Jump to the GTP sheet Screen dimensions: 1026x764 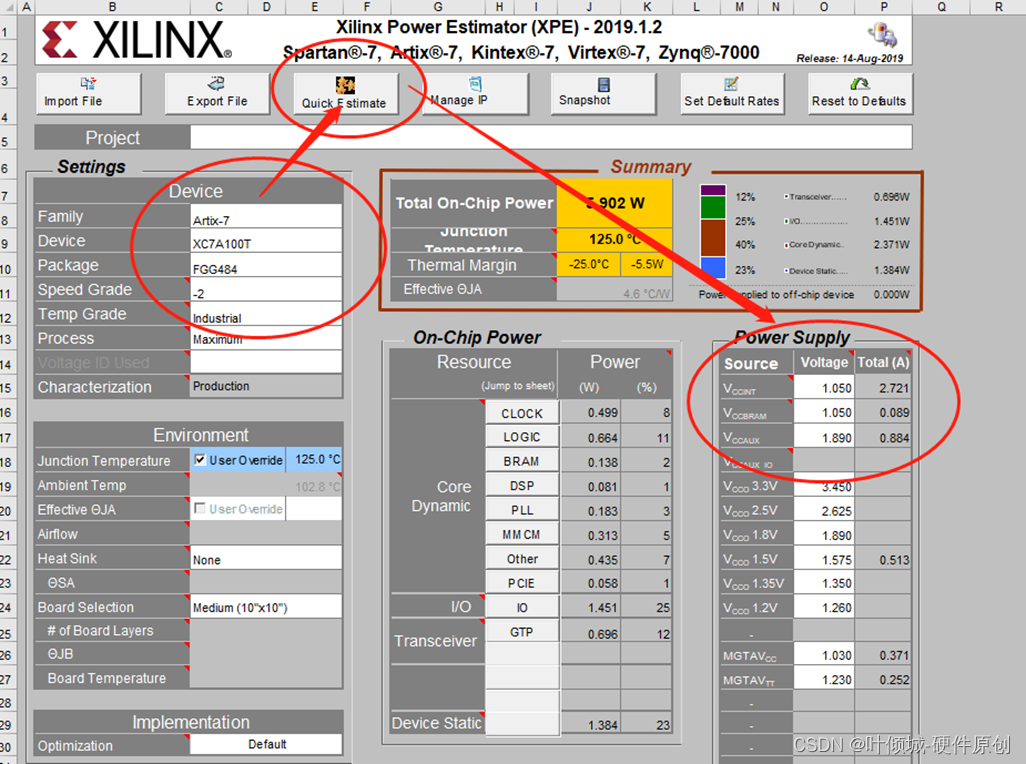point(522,632)
